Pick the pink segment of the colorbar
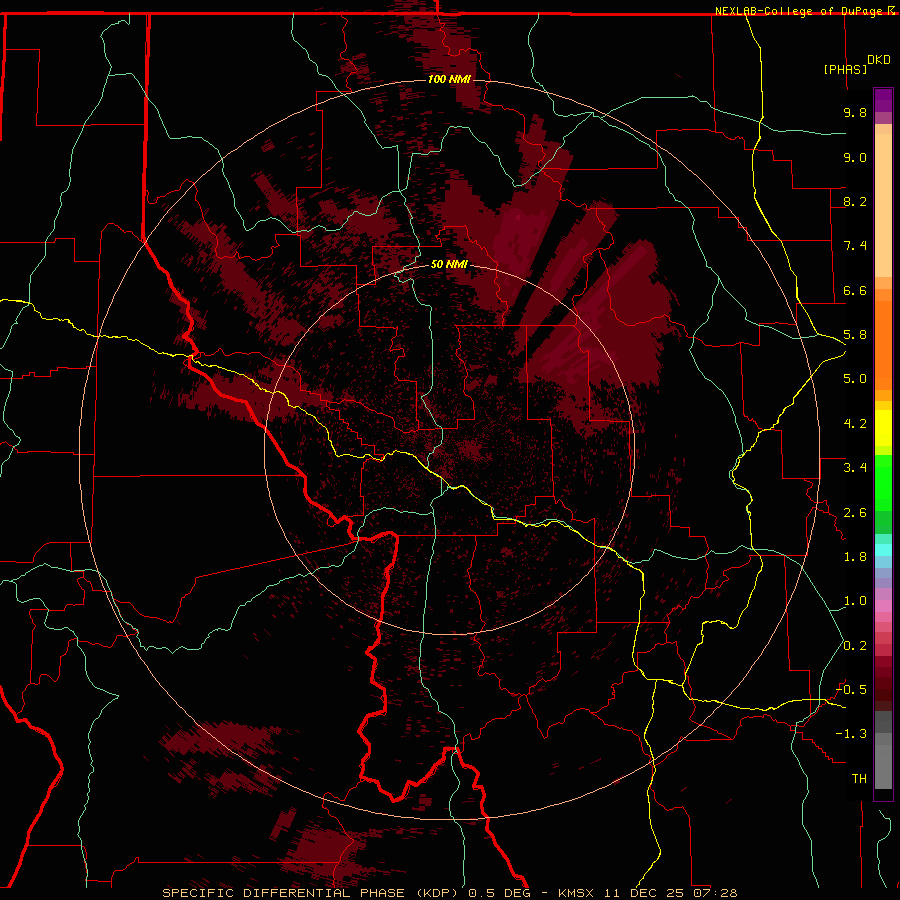 [x=883, y=606]
